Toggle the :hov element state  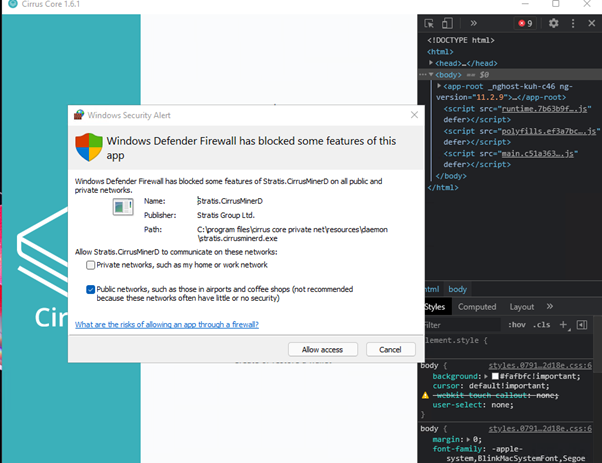[517, 325]
